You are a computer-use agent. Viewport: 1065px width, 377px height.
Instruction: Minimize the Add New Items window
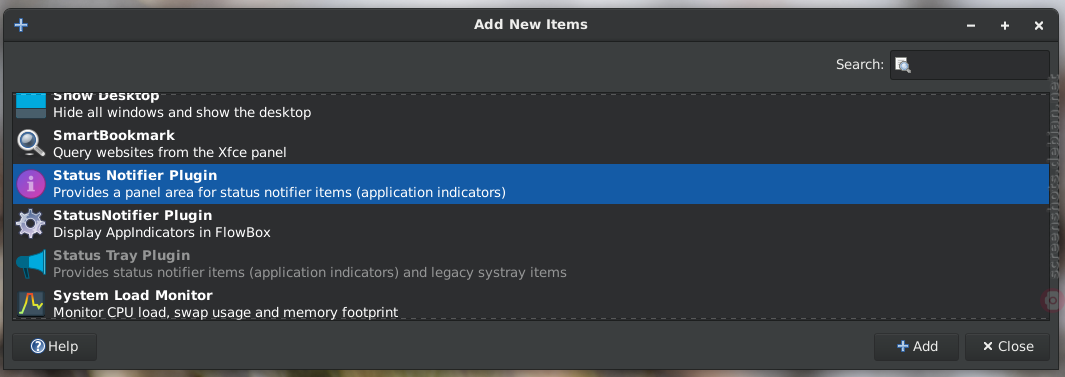coord(971,26)
